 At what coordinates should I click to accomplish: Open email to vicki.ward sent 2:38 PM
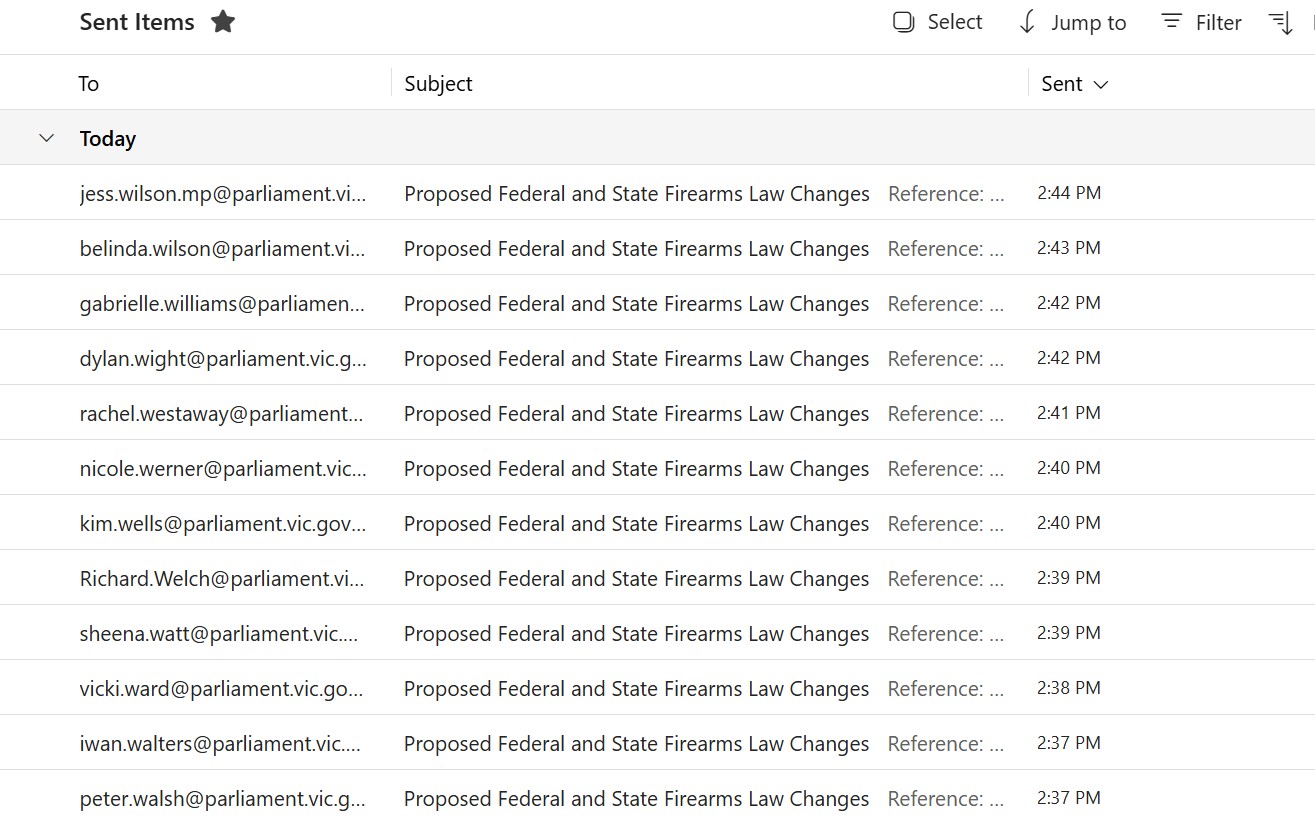click(x=636, y=689)
